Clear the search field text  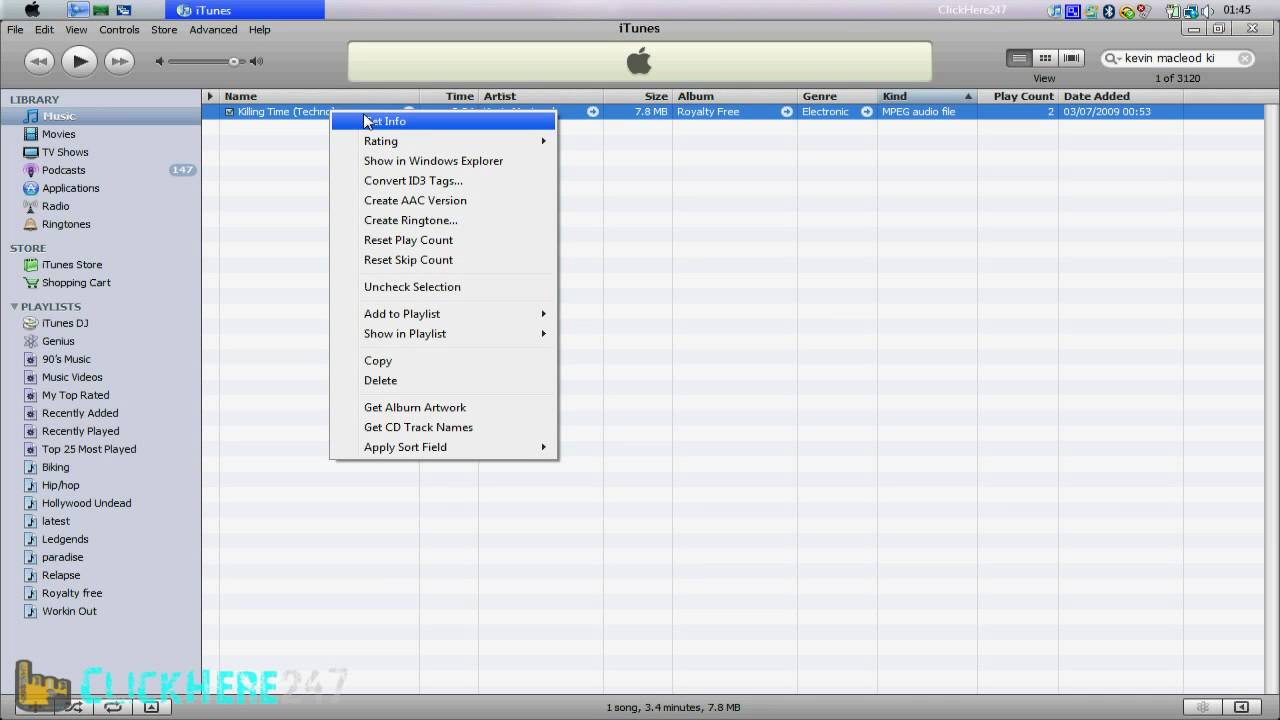[x=1245, y=59]
